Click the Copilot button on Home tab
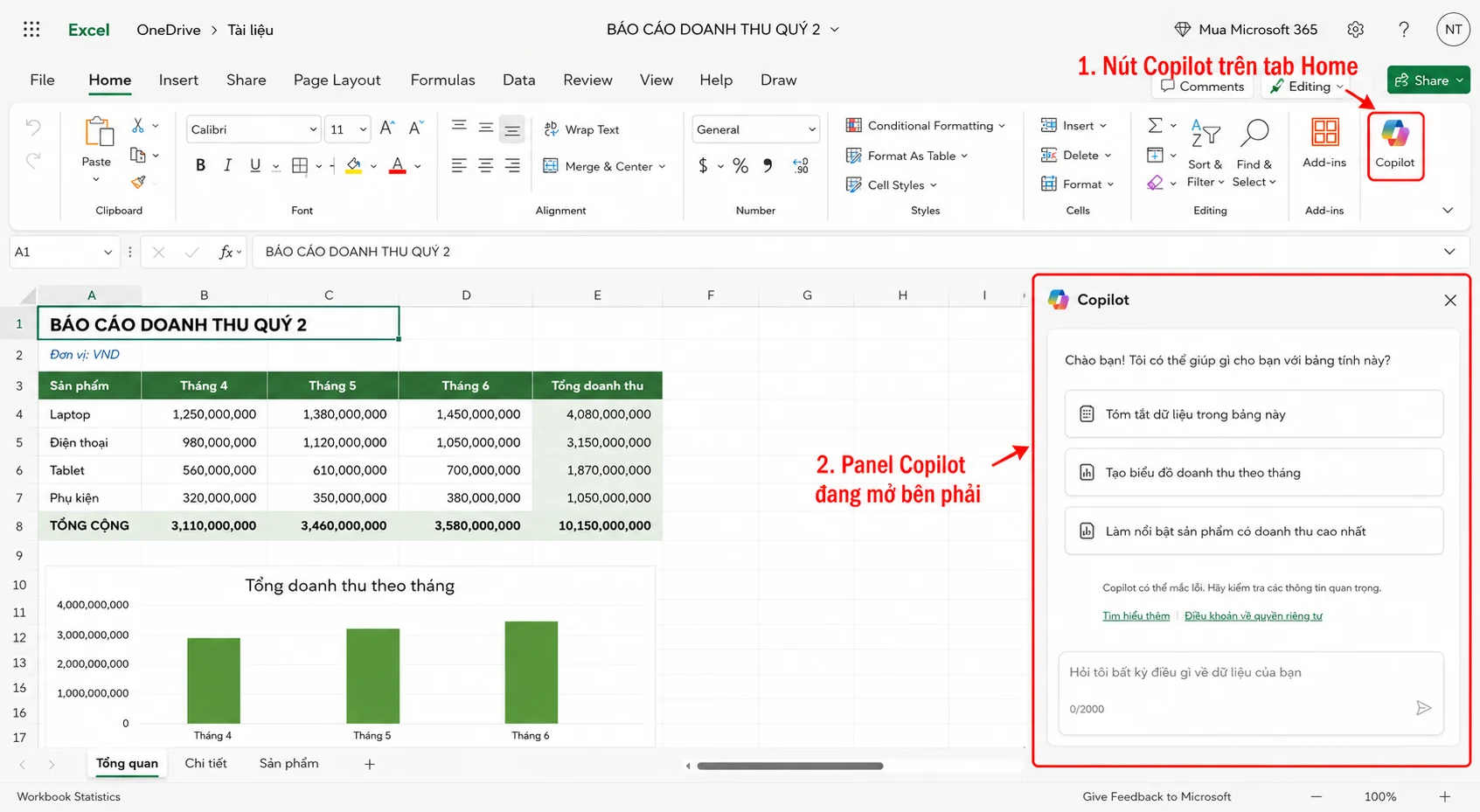The height and width of the screenshot is (812, 1480). click(x=1395, y=146)
